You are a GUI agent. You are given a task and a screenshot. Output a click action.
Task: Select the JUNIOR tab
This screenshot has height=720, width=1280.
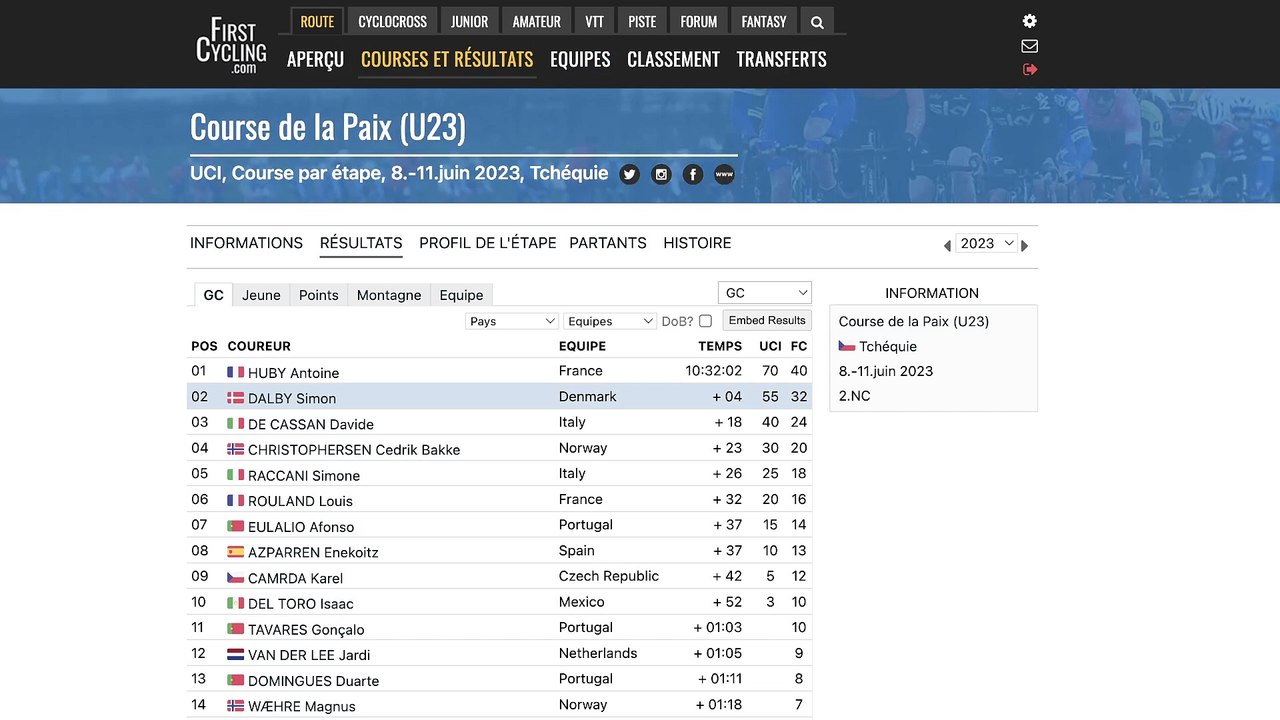(469, 21)
